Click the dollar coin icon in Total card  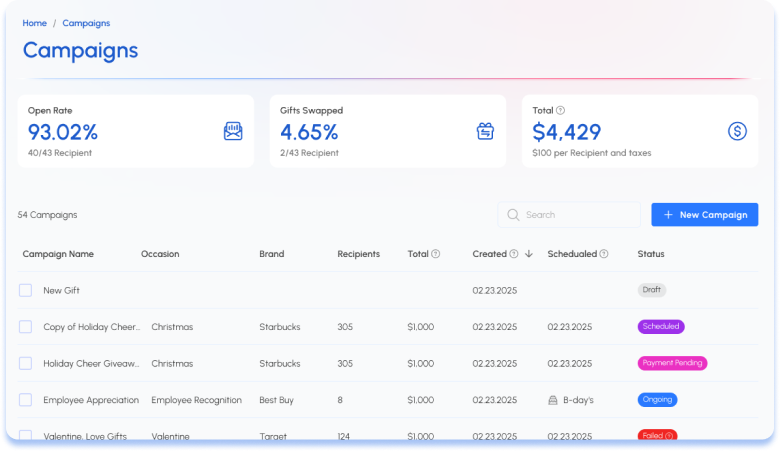pos(737,131)
